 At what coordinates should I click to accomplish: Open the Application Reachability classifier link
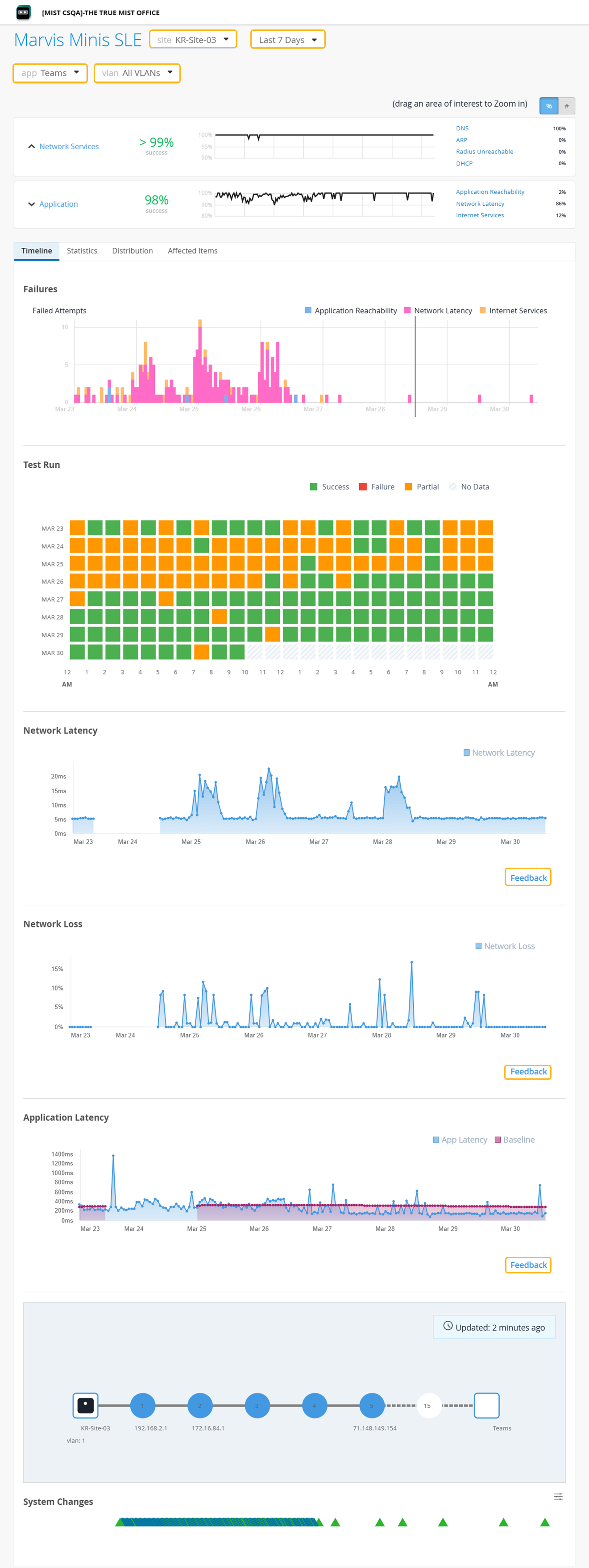[490, 192]
